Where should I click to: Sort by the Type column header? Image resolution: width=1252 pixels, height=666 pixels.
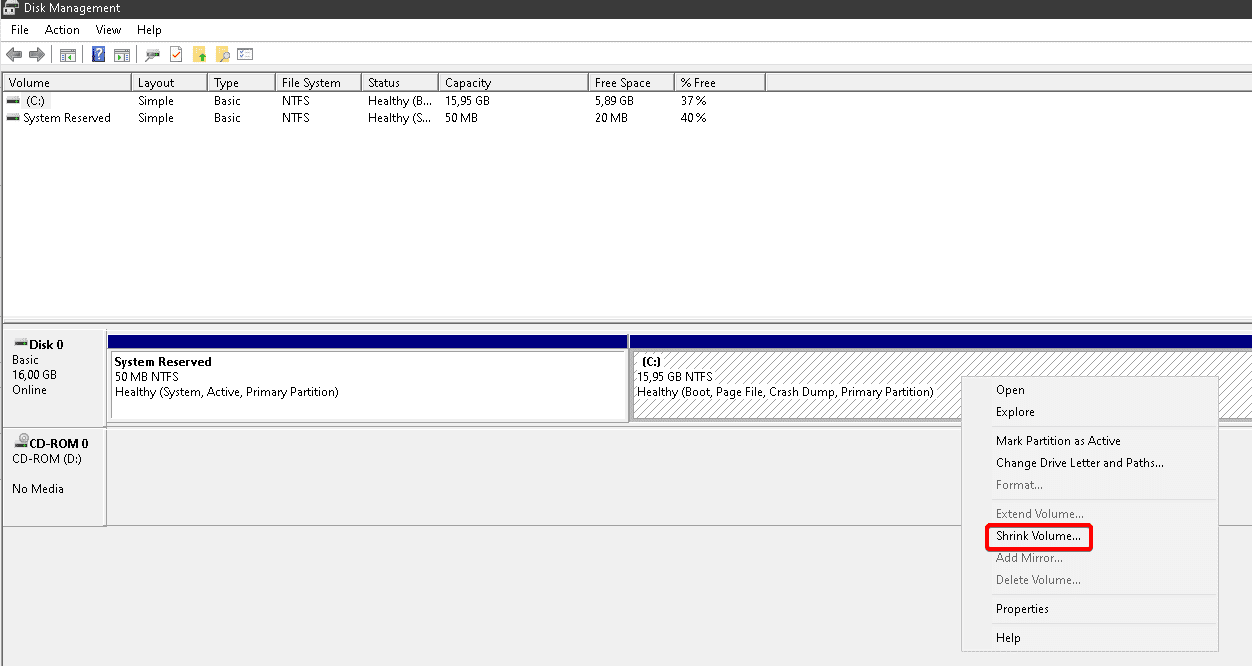point(241,83)
